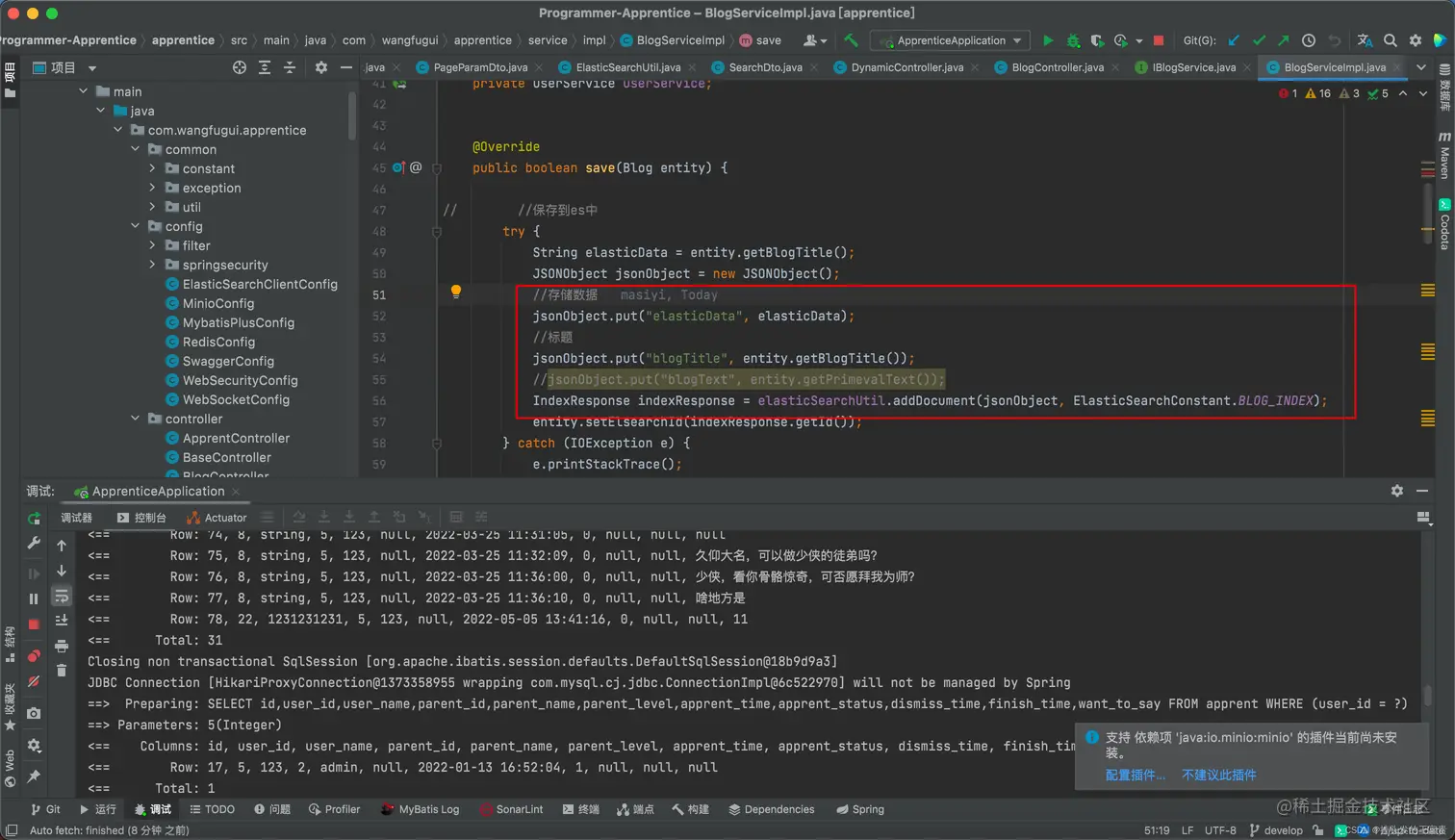Open the 控制台 console tab

[142, 518]
